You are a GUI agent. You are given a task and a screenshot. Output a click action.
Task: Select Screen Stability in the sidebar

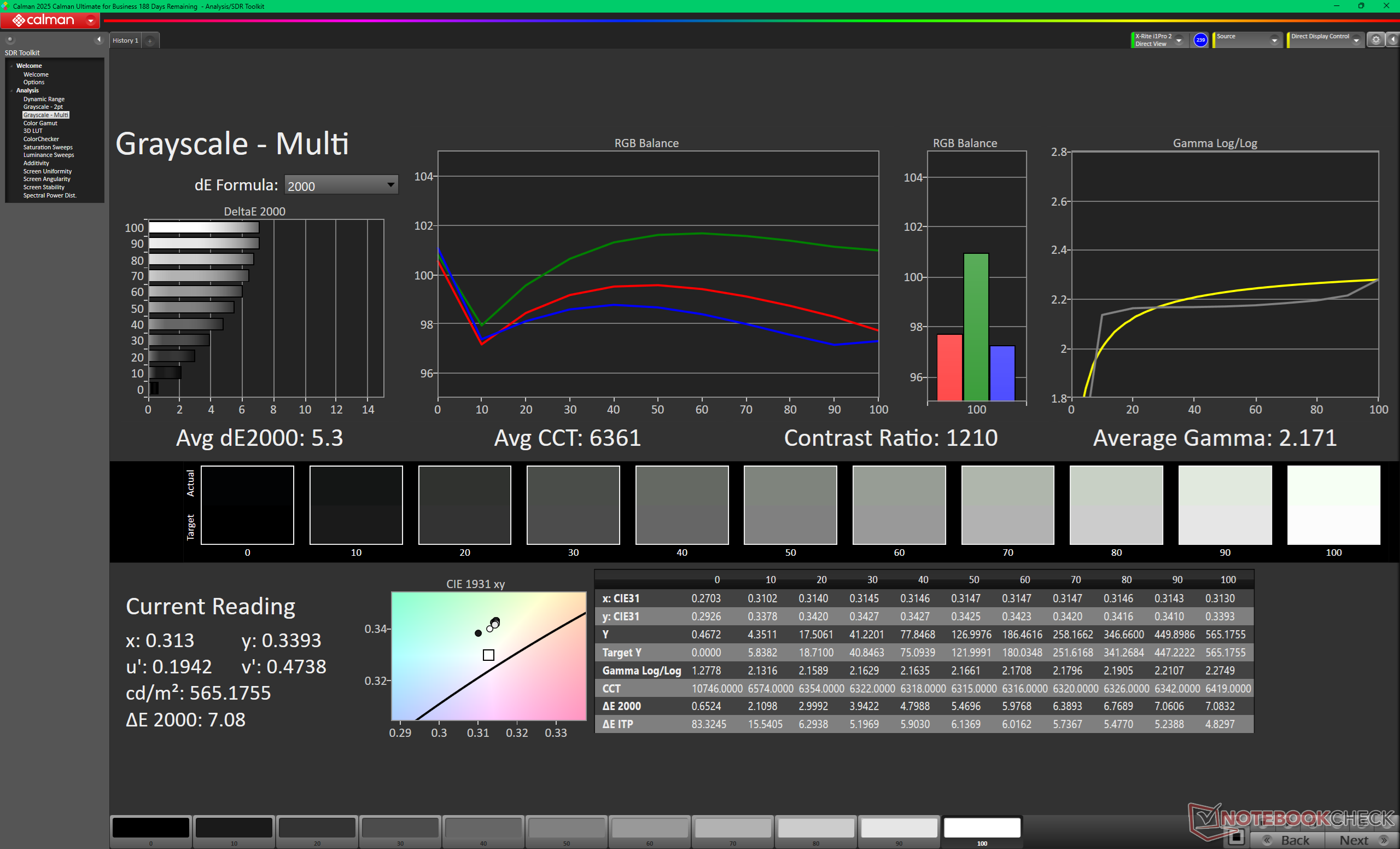click(44, 187)
